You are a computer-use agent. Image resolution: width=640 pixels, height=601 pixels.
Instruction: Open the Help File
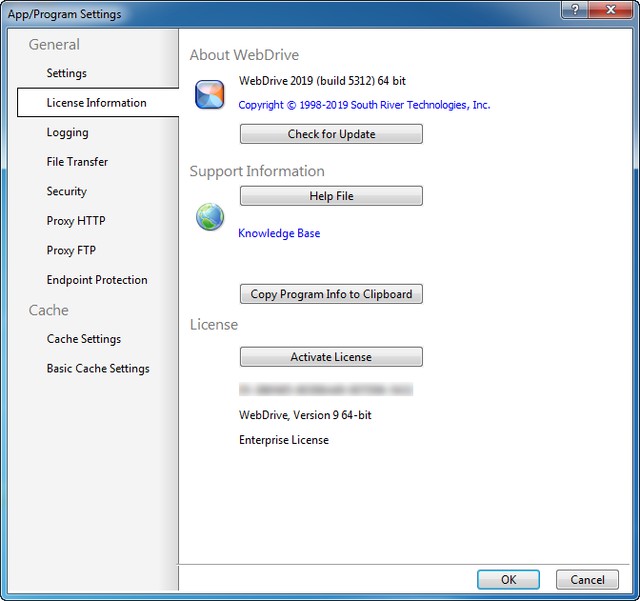pos(331,196)
